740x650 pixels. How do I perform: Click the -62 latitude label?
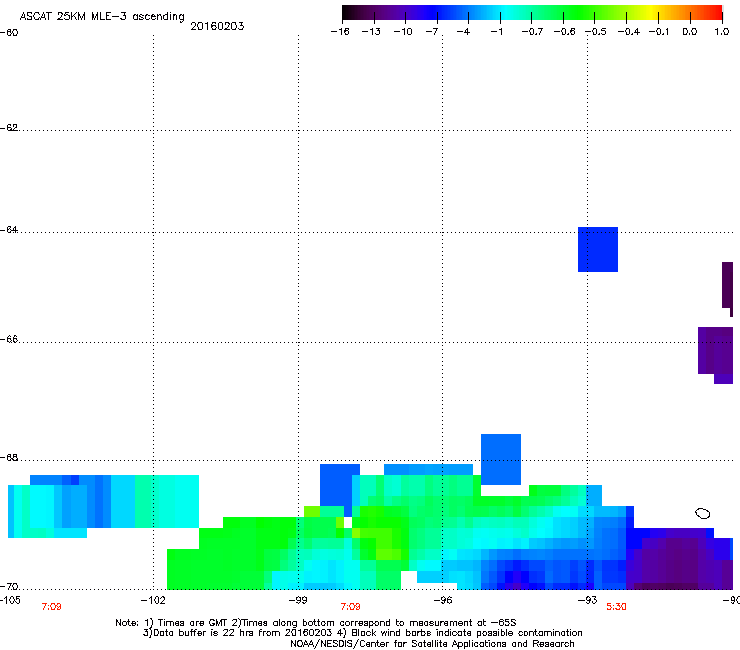[9, 128]
